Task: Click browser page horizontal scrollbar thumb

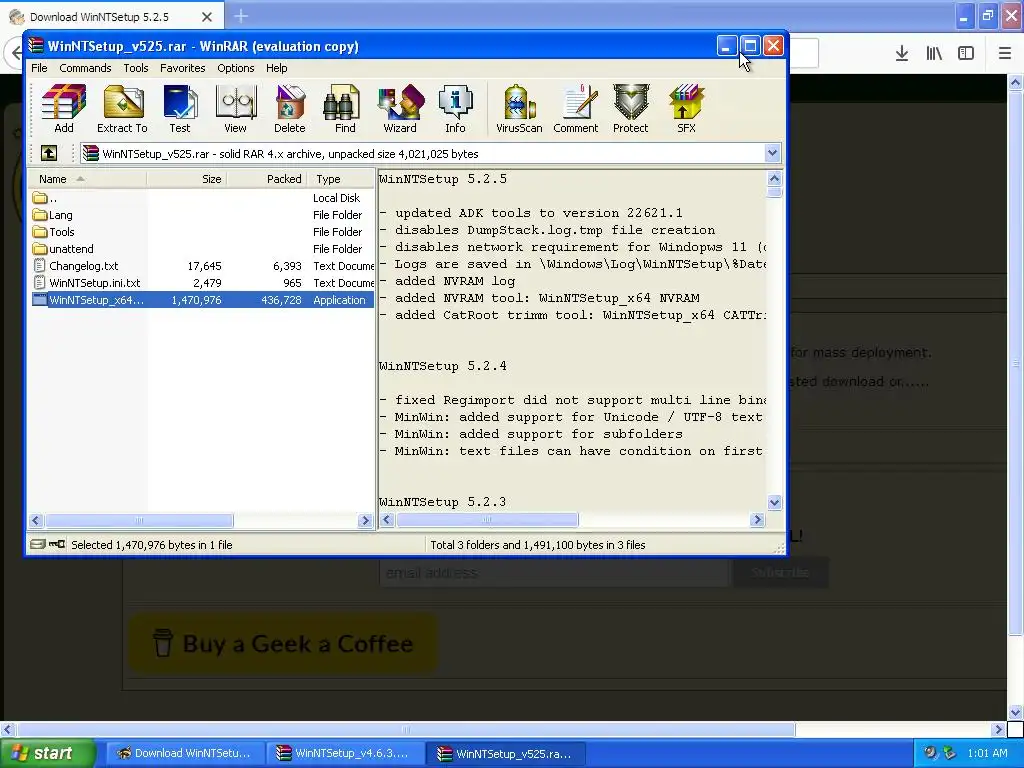Action: (x=406, y=729)
